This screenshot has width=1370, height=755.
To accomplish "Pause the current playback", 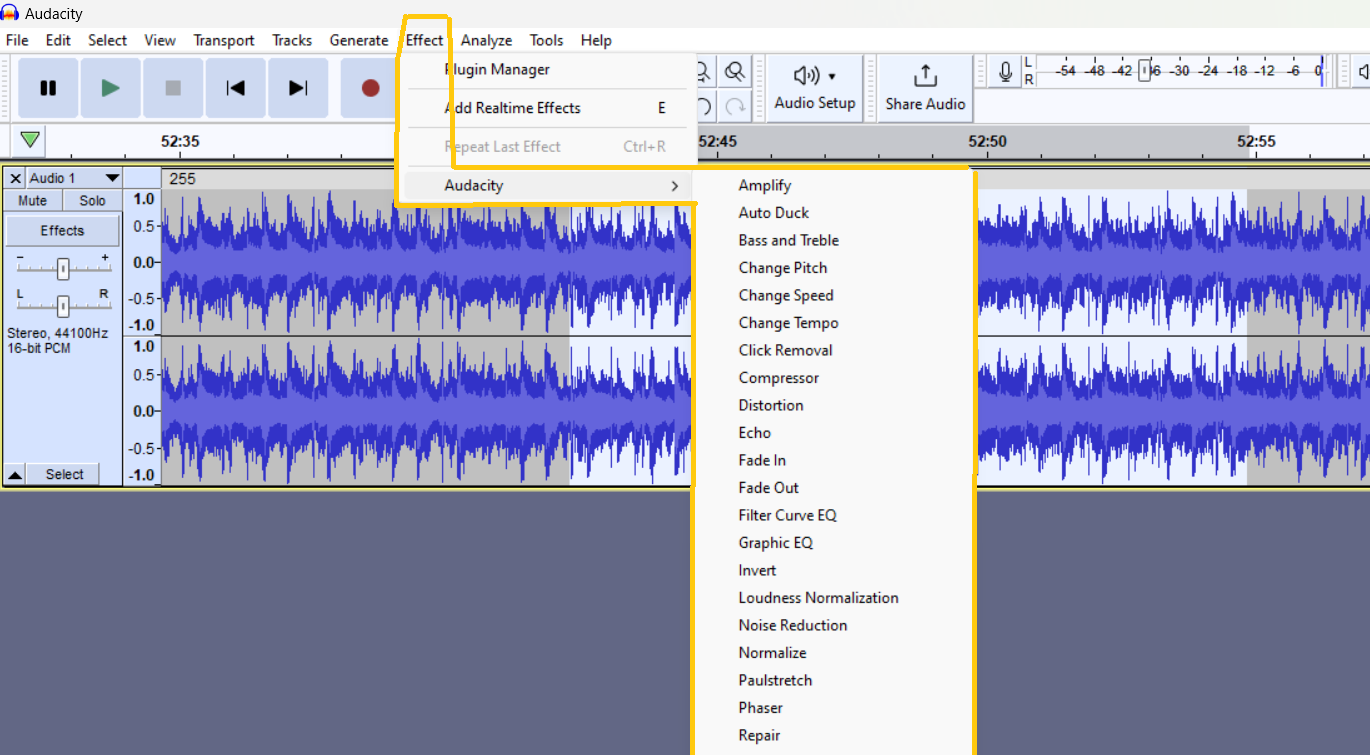I will pos(47,88).
